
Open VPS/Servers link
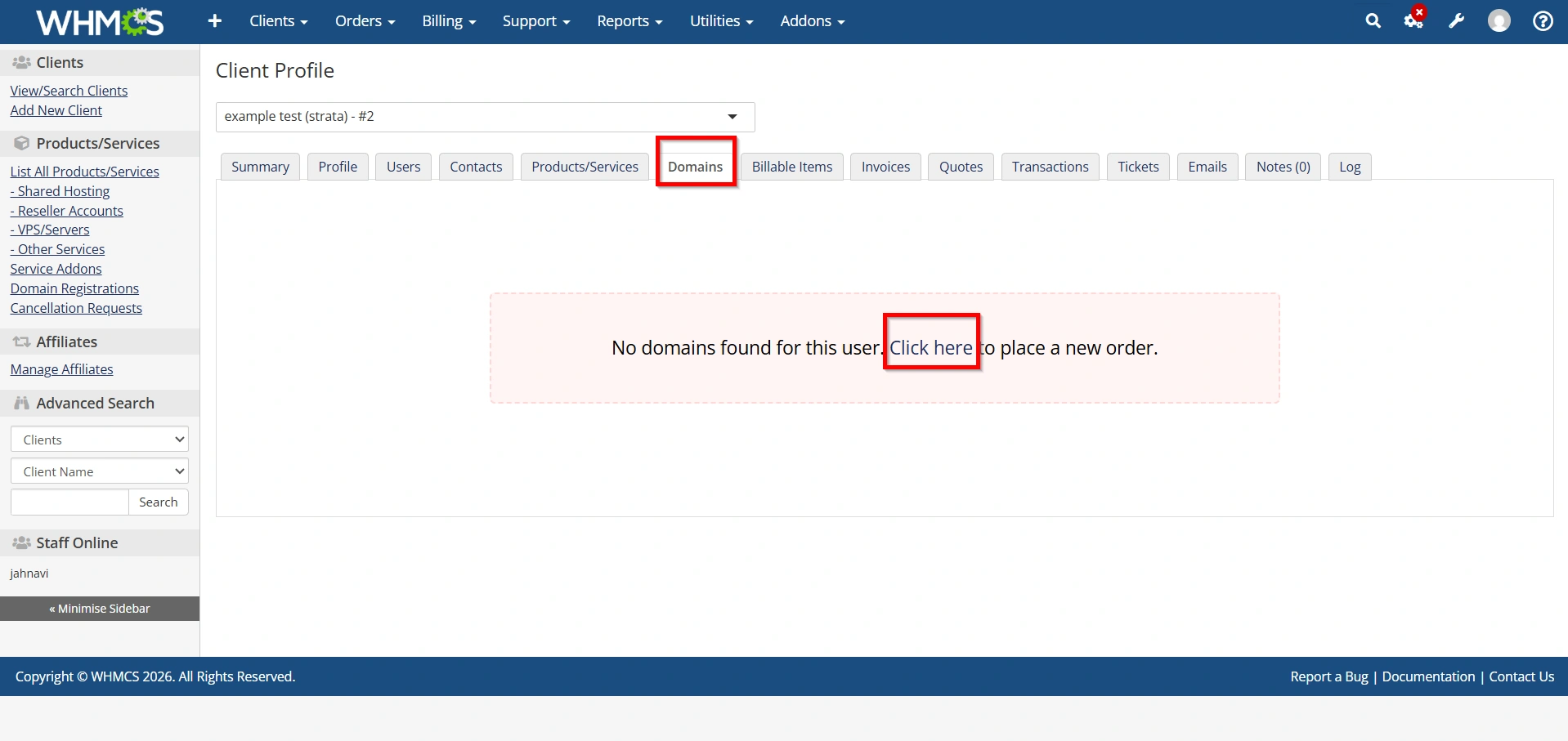tap(50, 230)
